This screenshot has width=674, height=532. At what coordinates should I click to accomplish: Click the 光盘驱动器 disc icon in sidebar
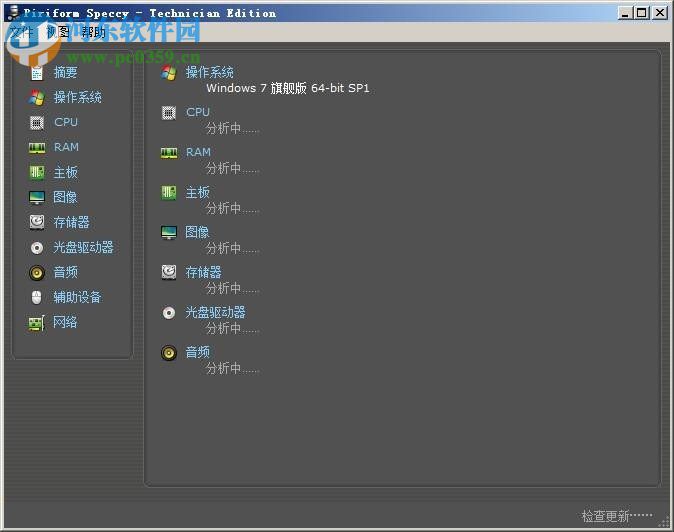(37, 248)
